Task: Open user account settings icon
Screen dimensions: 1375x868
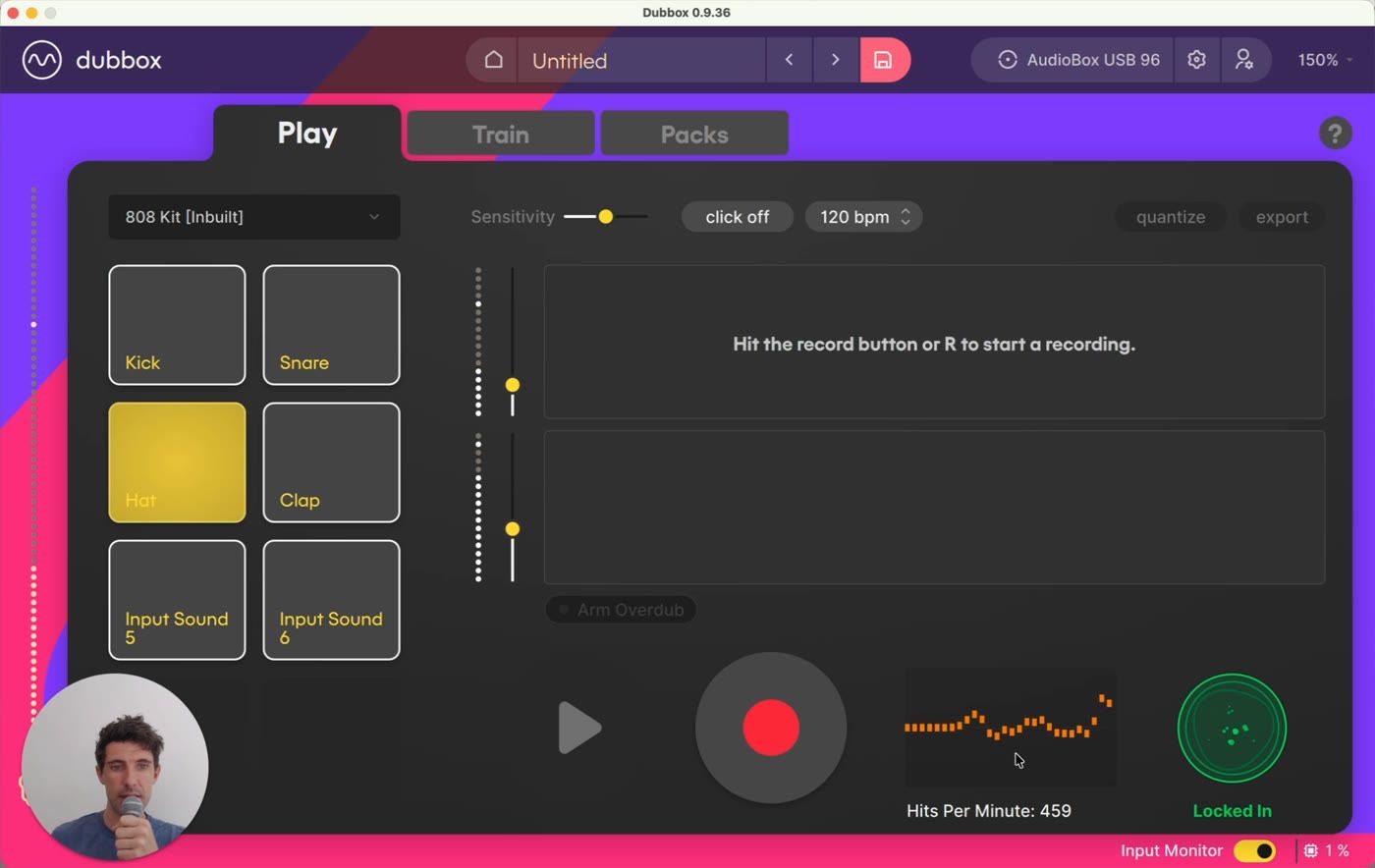Action: 1244,60
